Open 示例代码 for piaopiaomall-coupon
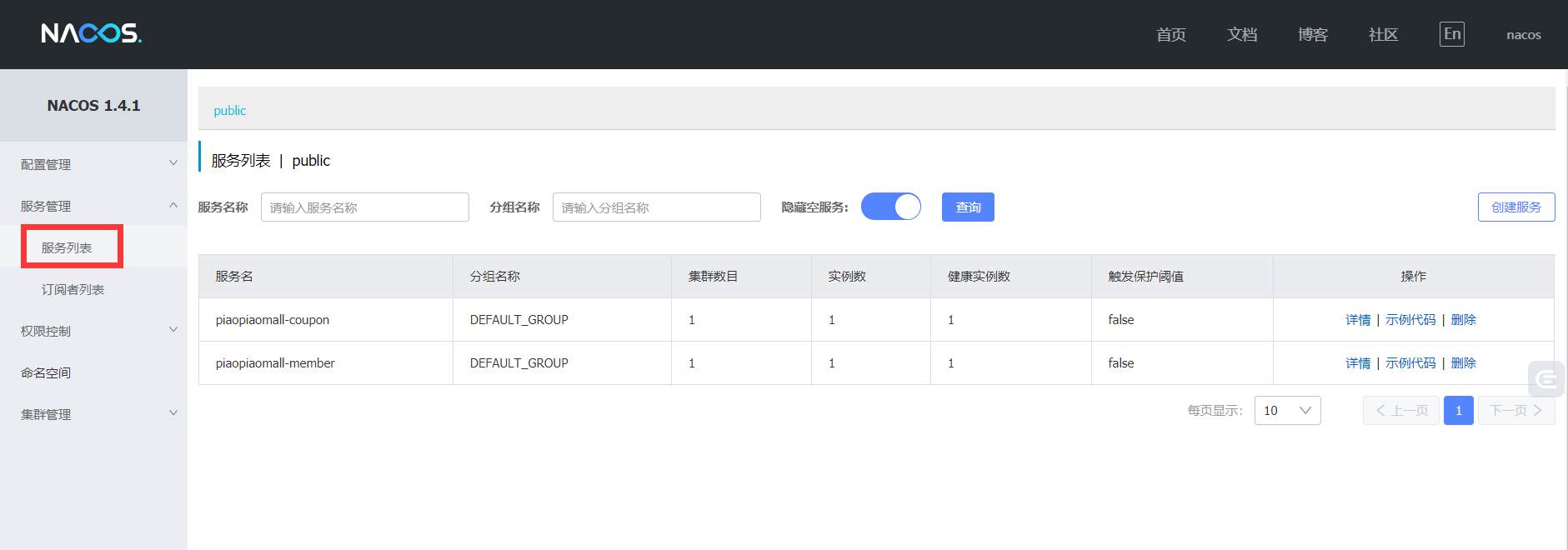The width and height of the screenshot is (1568, 550). (x=1410, y=320)
